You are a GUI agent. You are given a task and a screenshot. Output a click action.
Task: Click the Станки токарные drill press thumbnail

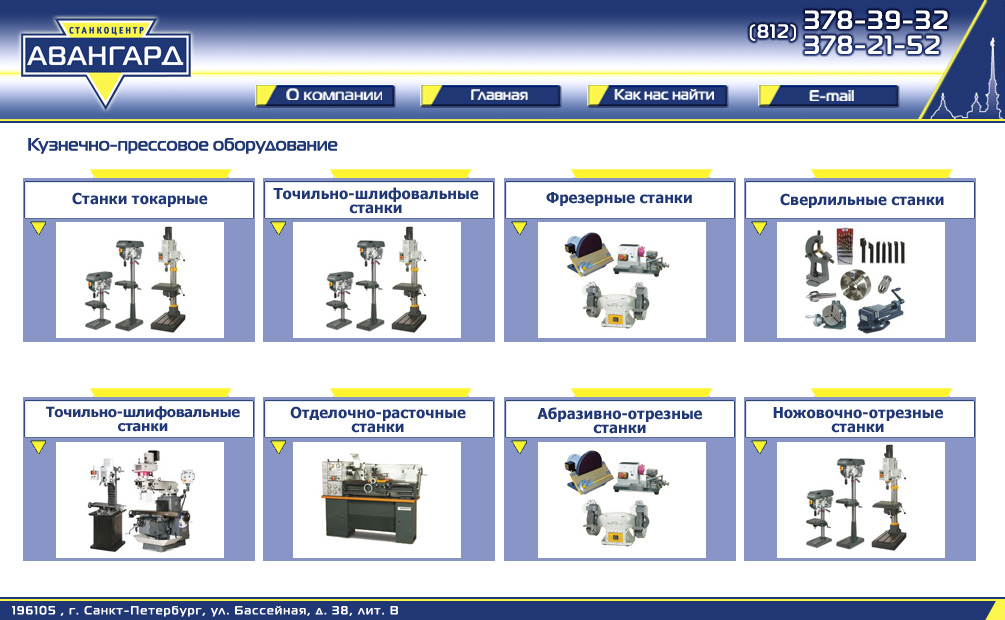coord(140,280)
